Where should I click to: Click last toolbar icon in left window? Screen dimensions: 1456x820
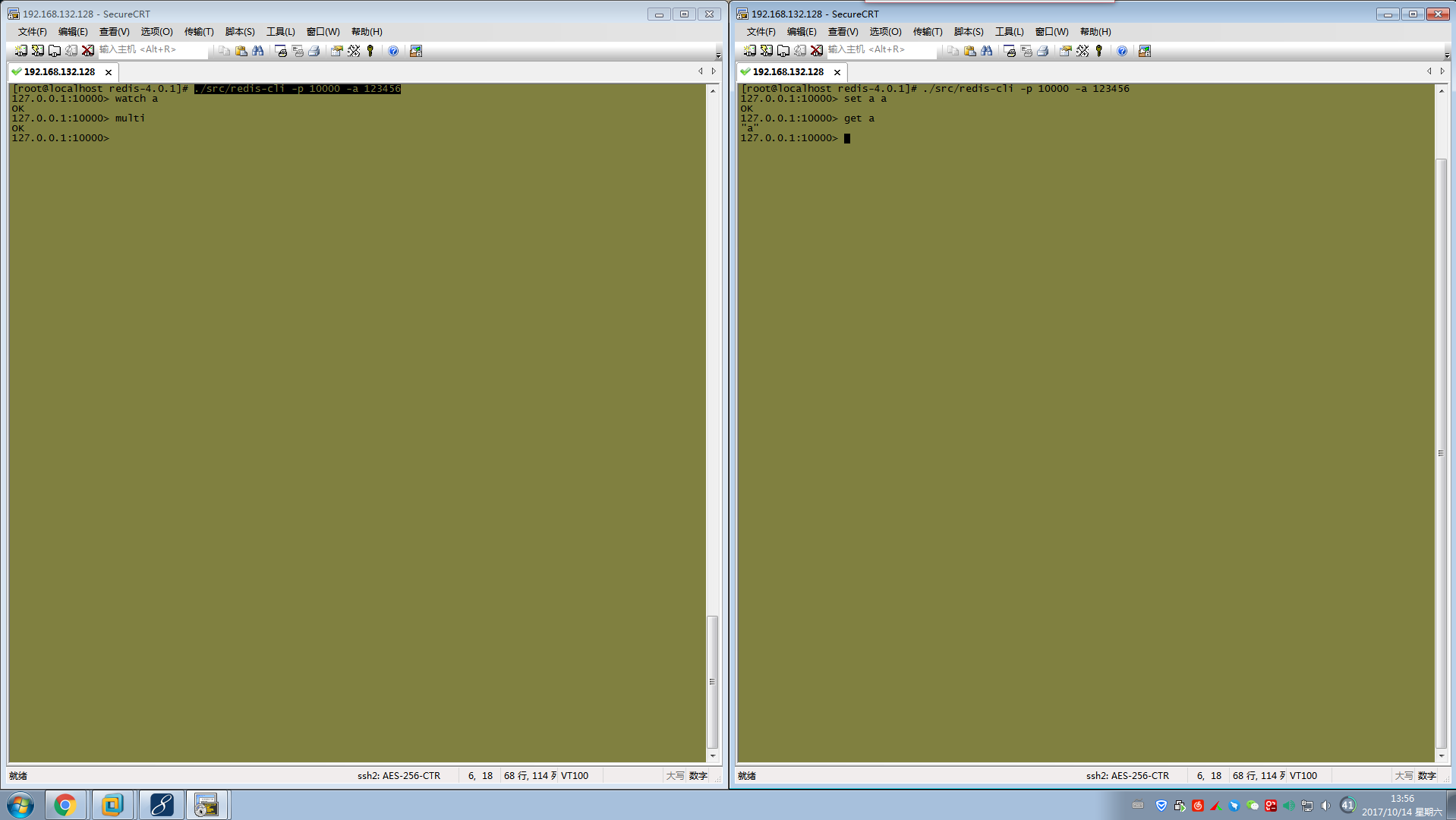(x=416, y=51)
